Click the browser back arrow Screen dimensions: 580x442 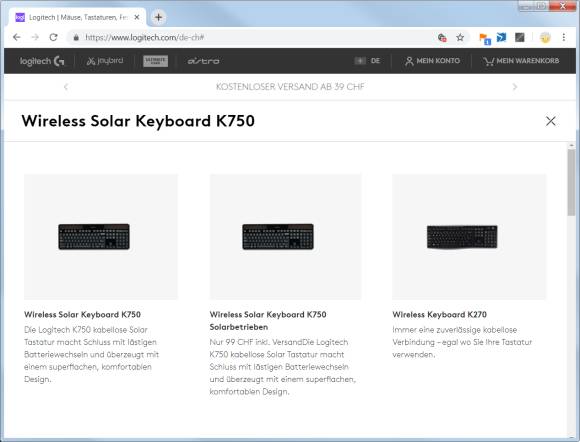coord(17,37)
